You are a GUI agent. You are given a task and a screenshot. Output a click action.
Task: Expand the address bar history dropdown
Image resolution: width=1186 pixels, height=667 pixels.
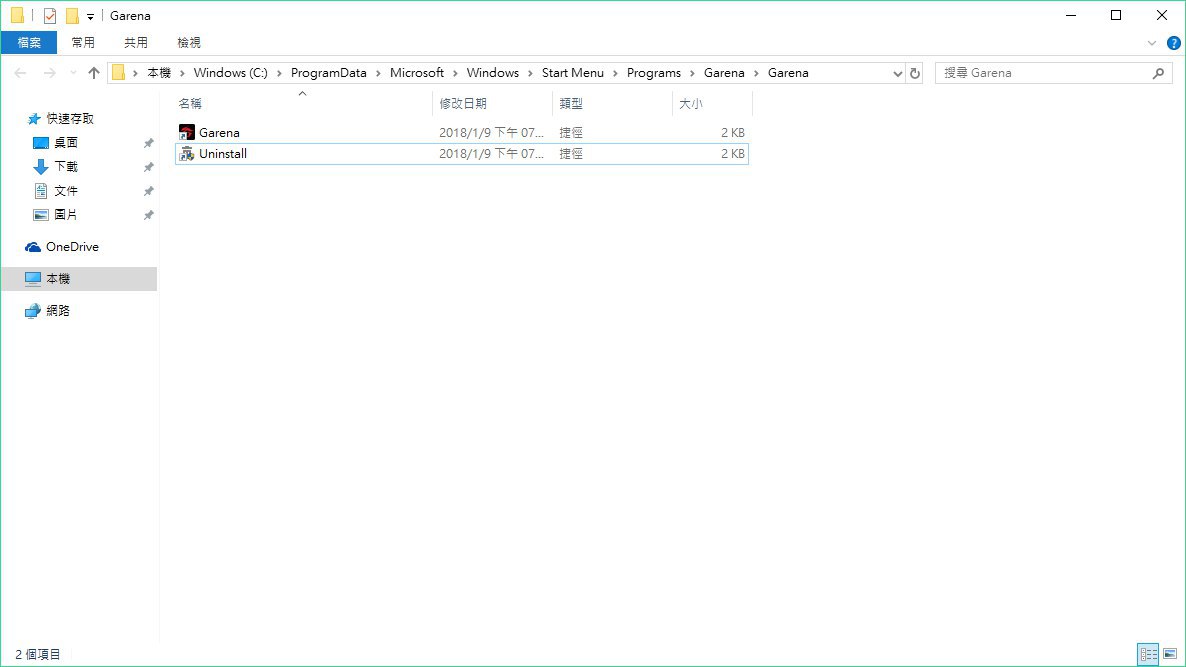(897, 73)
